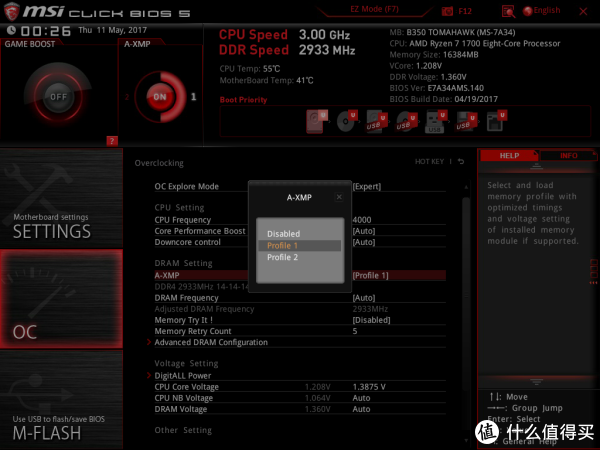600x450 pixels.
Task: Click the HOT KEY button
Action: [429, 161]
